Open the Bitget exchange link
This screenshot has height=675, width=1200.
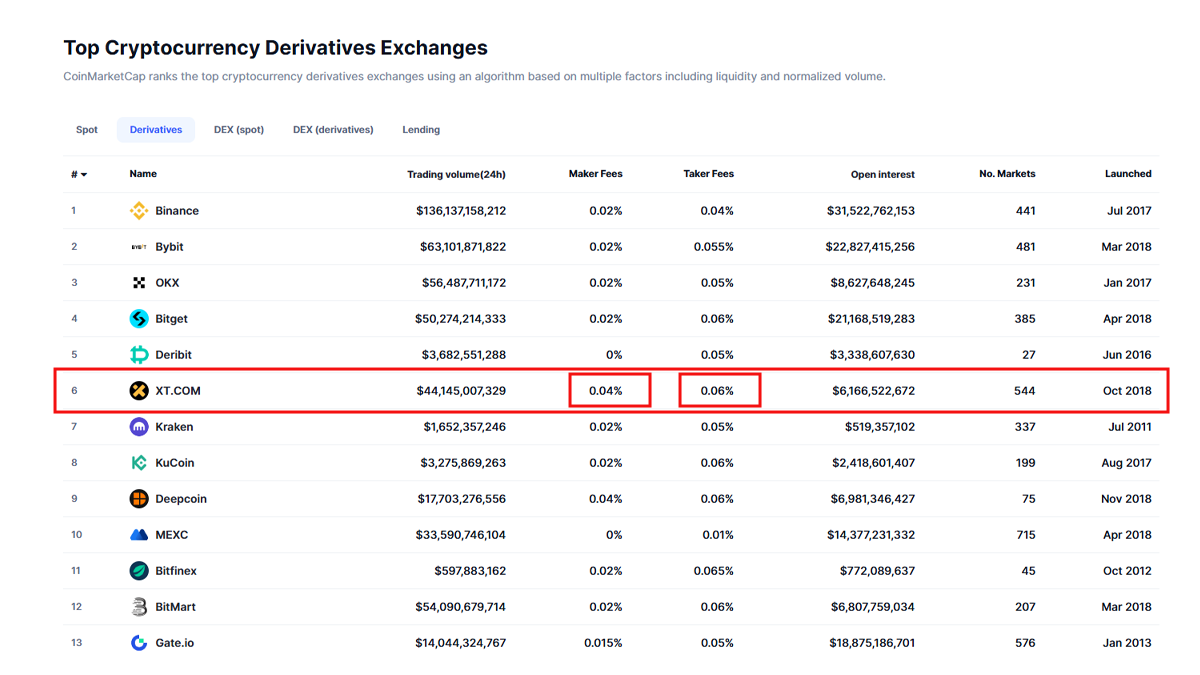point(172,319)
